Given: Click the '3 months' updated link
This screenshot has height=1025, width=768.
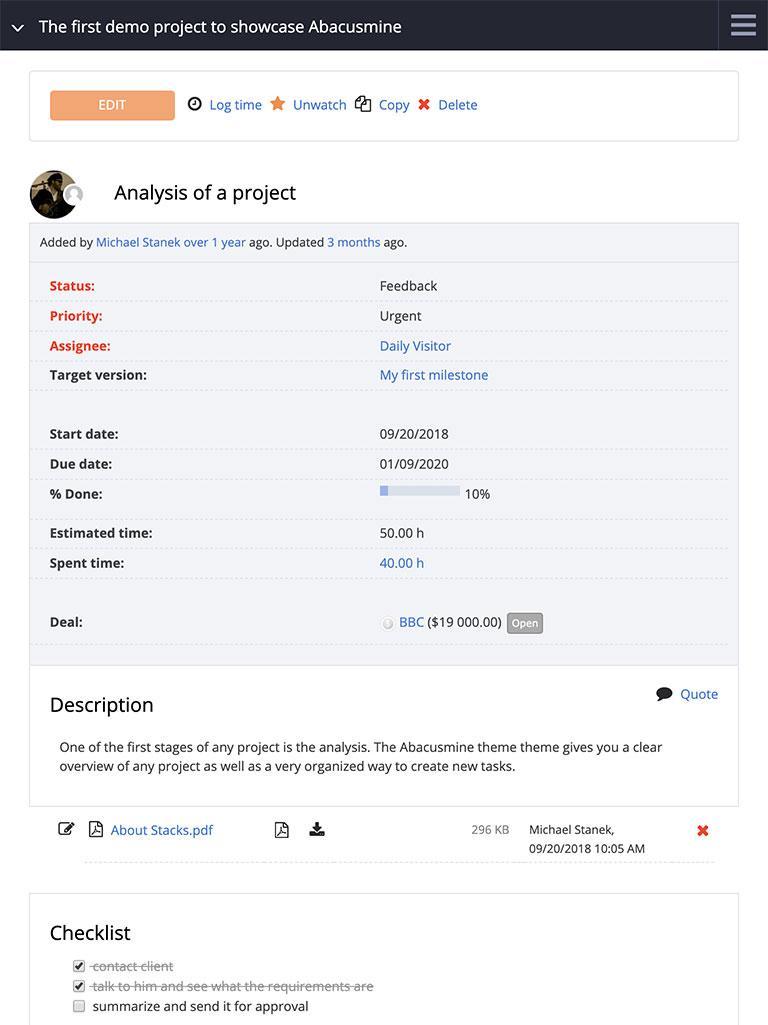Looking at the screenshot, I should (x=354, y=243).
